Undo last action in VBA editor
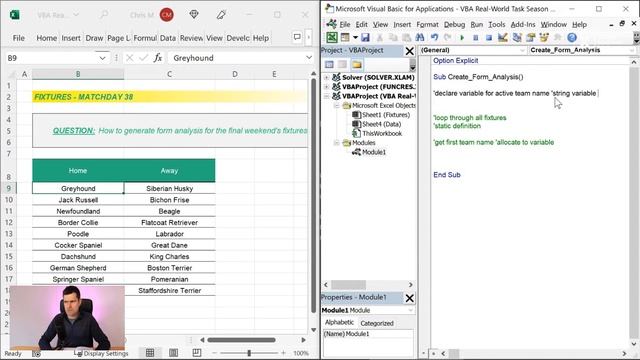640x360 pixels. pos(434,38)
